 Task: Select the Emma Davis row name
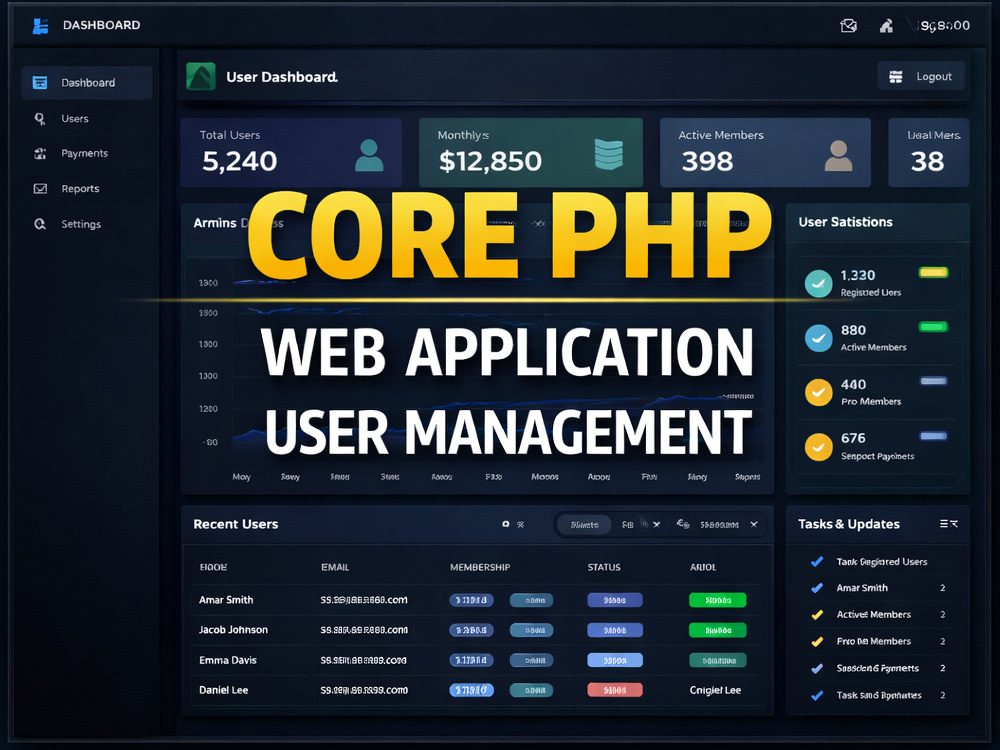click(x=227, y=660)
